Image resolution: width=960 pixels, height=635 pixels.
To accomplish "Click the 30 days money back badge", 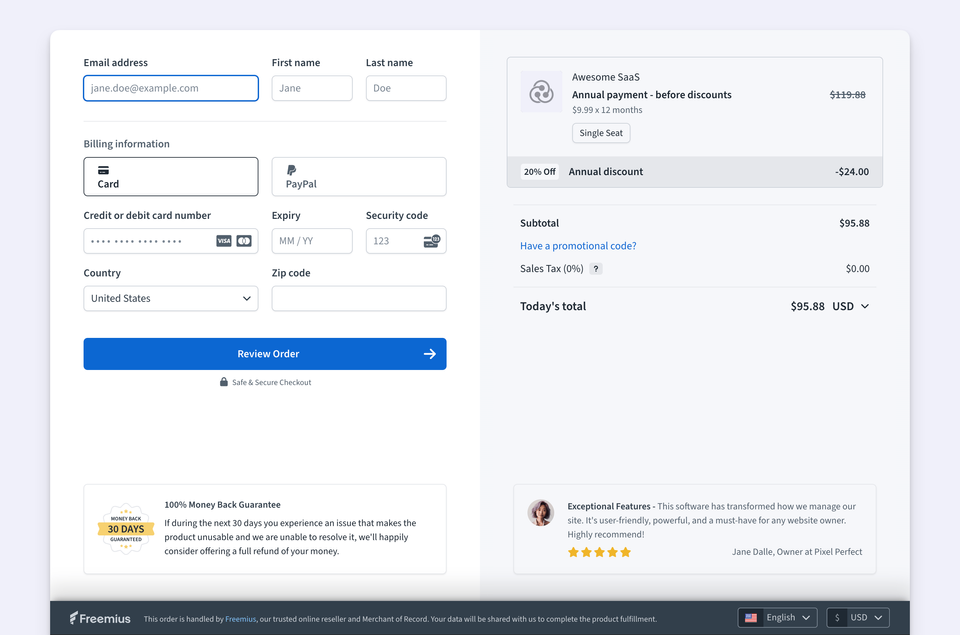I will pyautogui.click(x=126, y=529).
